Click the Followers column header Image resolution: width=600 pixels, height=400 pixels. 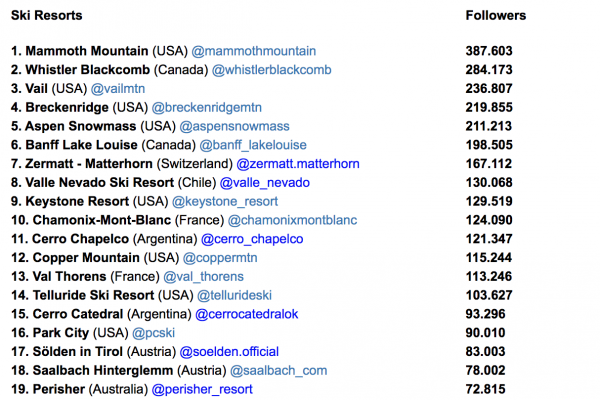(x=495, y=16)
